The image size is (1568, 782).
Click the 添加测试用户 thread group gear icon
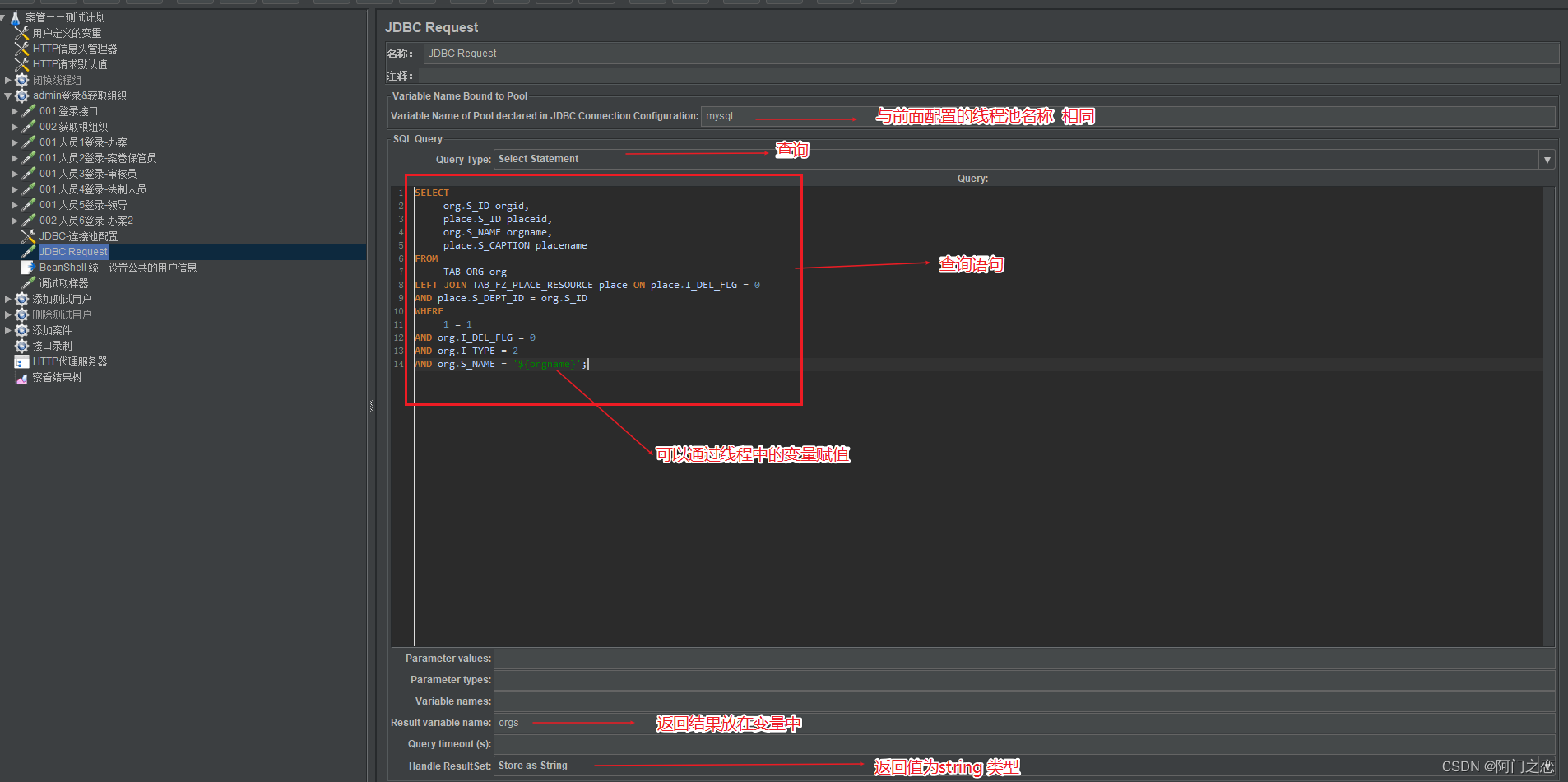tap(22, 299)
